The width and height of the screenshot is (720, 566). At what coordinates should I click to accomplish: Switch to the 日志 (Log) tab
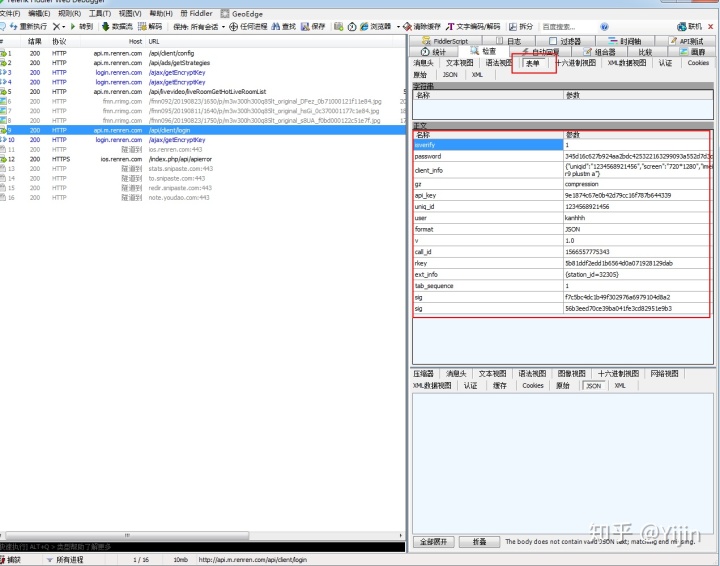click(508, 41)
